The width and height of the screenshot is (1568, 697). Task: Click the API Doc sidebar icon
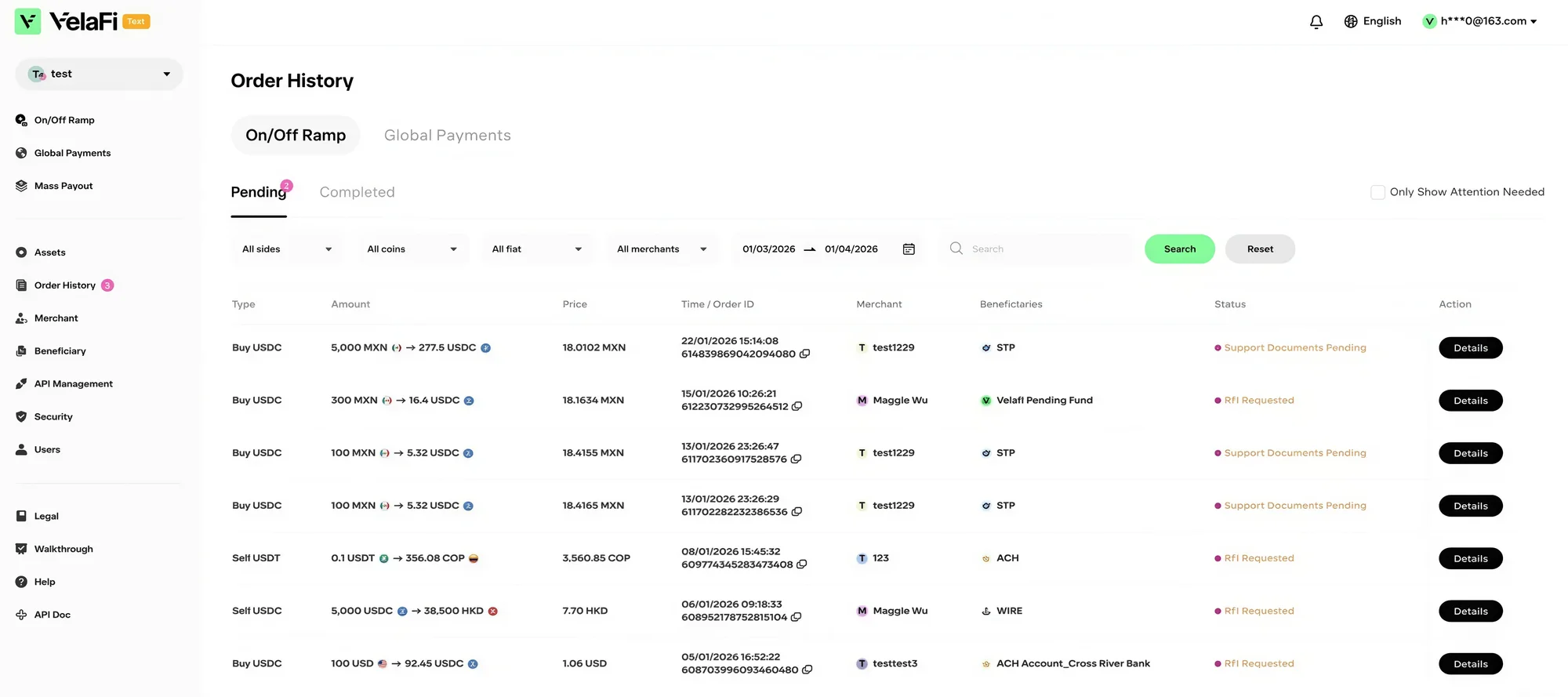21,615
